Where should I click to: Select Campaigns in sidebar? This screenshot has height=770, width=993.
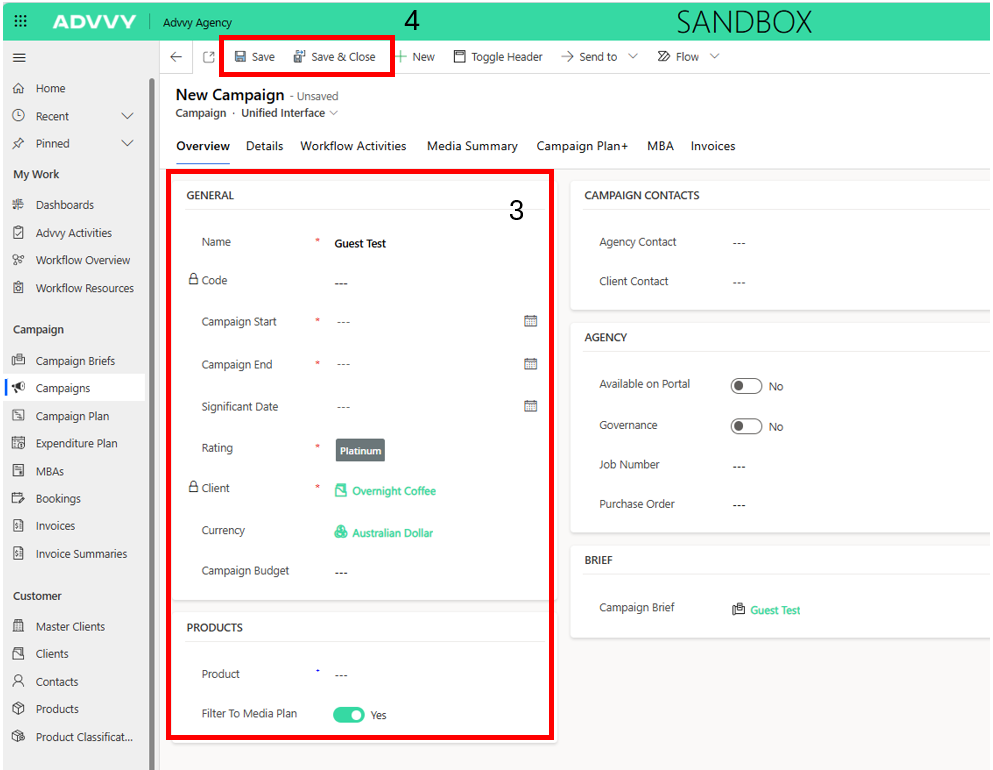[74, 388]
